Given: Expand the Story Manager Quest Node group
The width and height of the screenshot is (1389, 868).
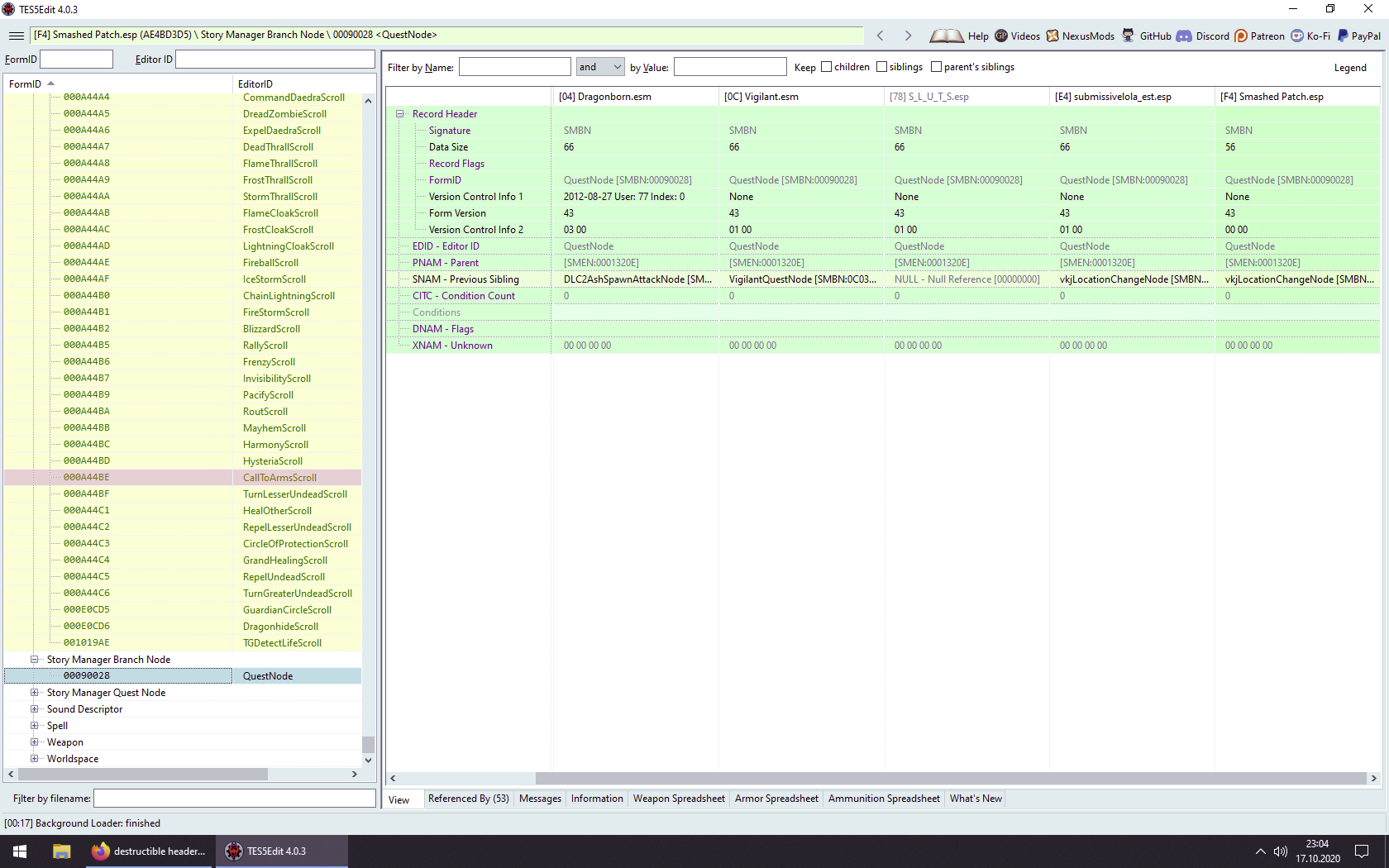Looking at the screenshot, I should [x=35, y=693].
